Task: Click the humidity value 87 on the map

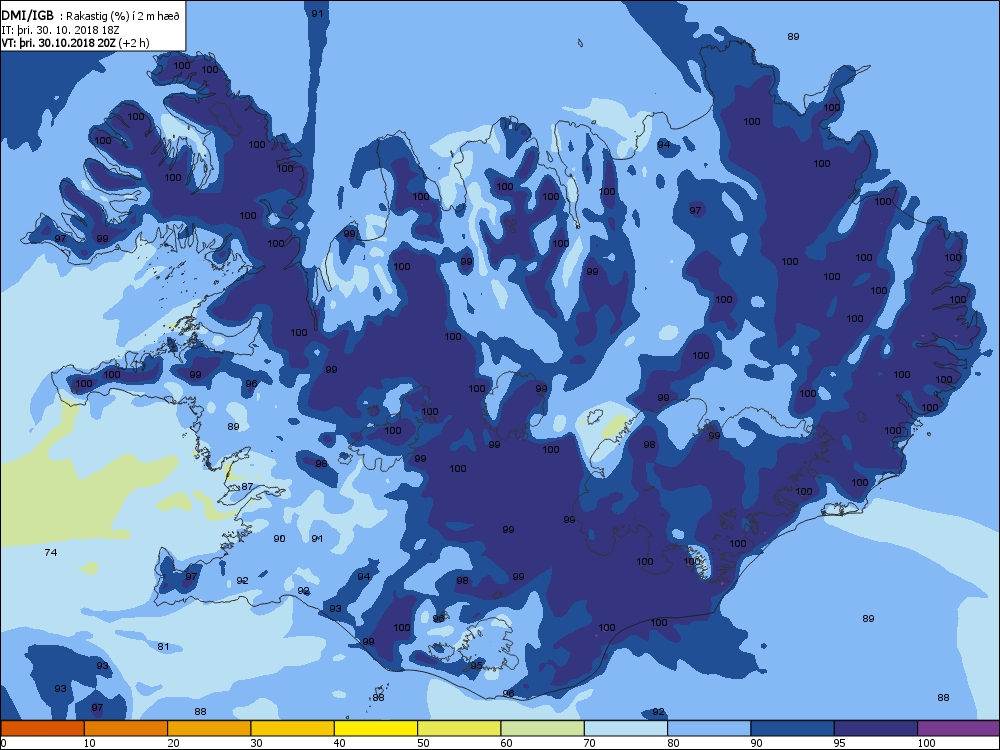Action: [x=247, y=487]
